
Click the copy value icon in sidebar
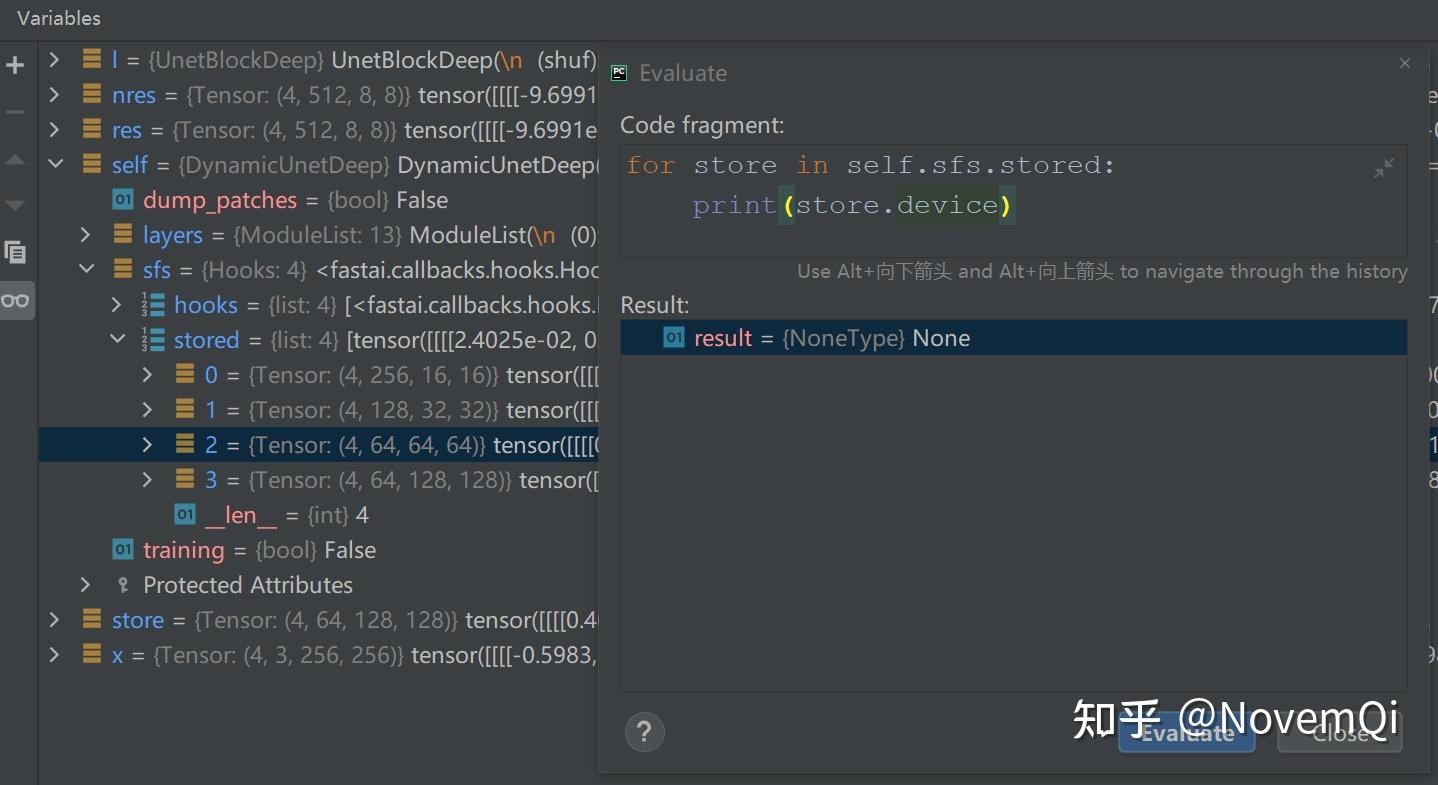tap(15, 252)
